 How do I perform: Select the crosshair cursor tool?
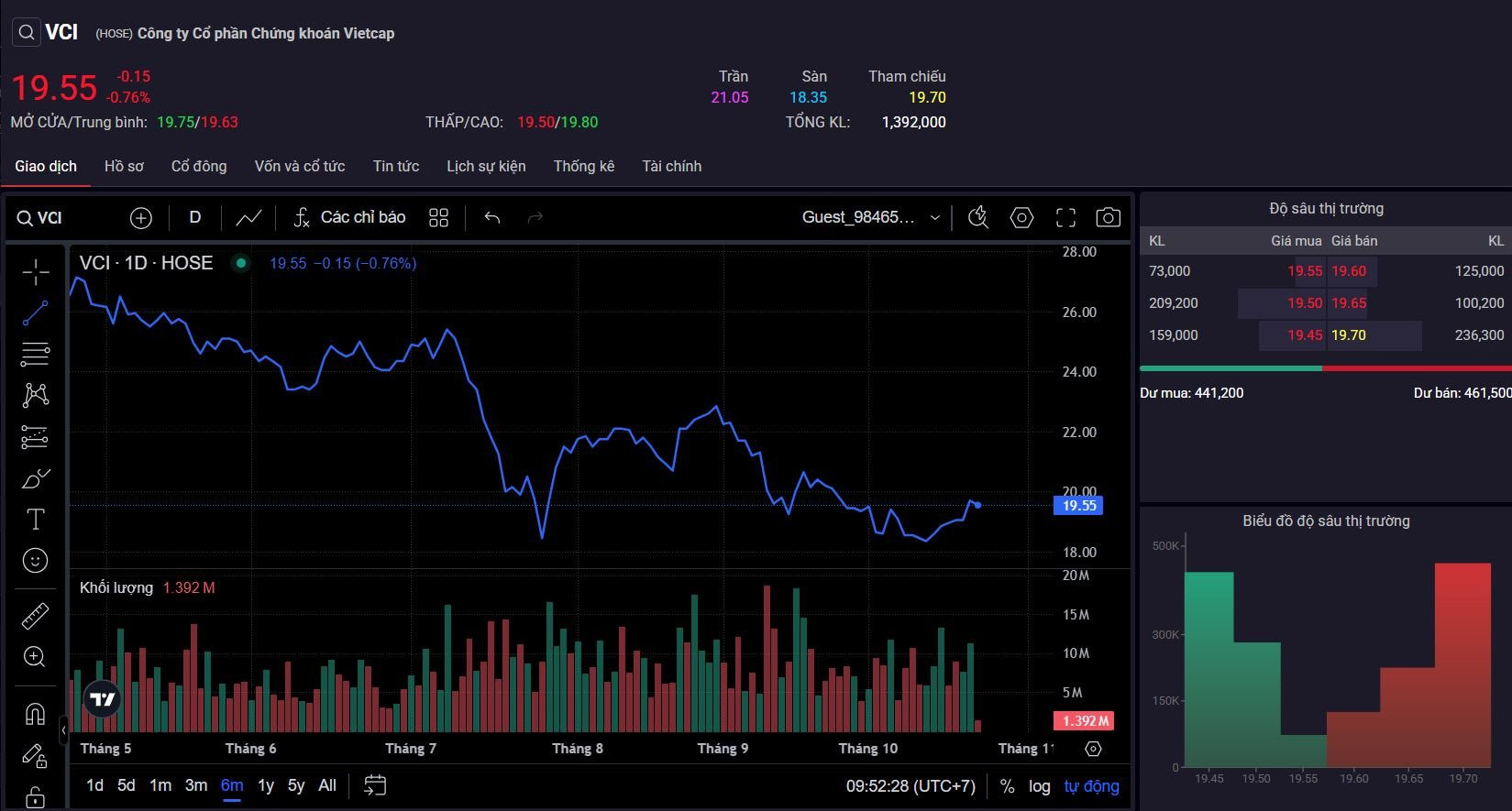(x=36, y=272)
